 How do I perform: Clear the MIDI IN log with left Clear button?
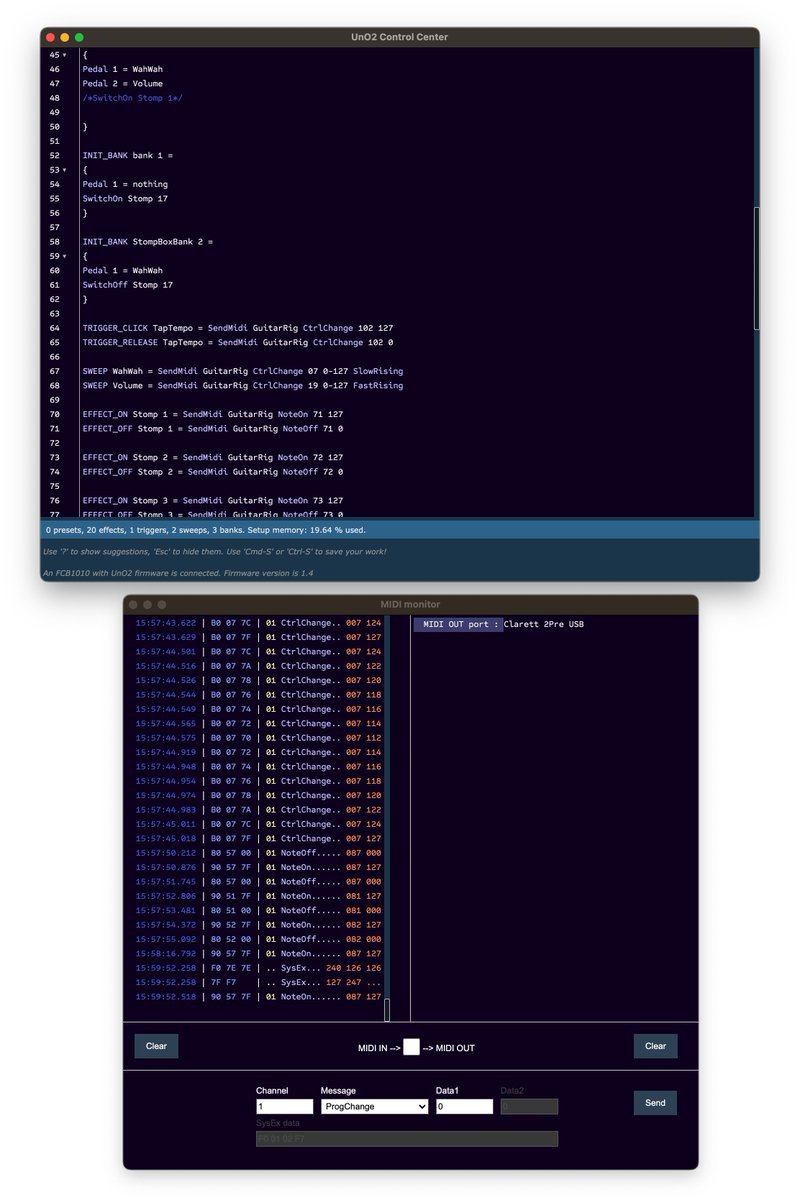[x=157, y=1046]
